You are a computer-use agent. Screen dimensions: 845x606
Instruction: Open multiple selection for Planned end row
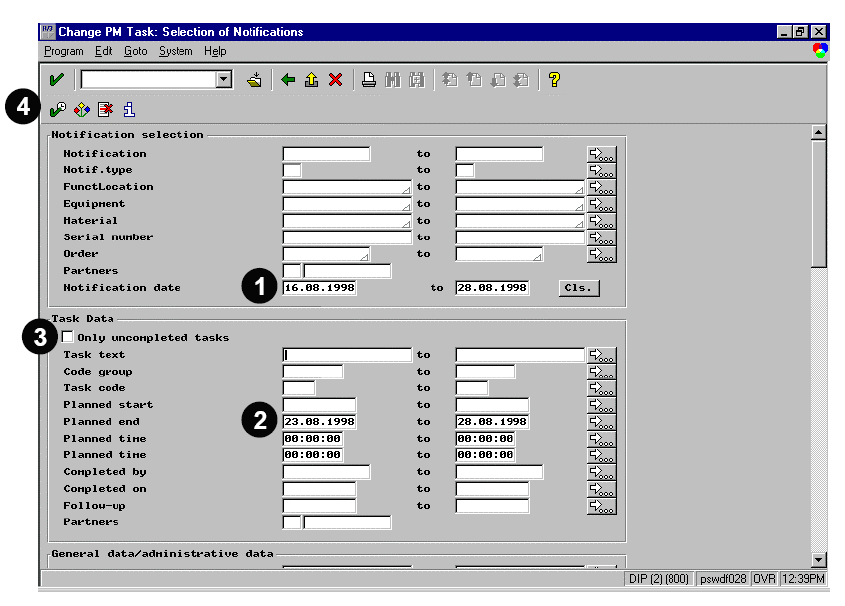point(601,422)
